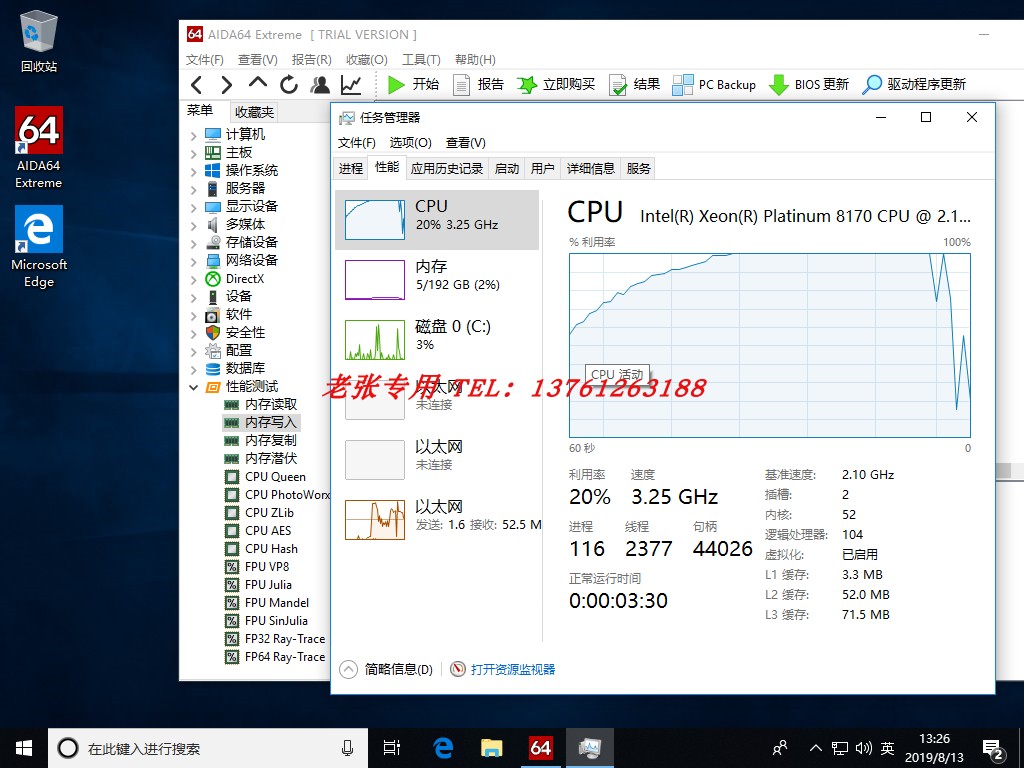This screenshot has height=768, width=1024.
Task: Select active 以太网 with send/receive stats
Action: (437, 520)
